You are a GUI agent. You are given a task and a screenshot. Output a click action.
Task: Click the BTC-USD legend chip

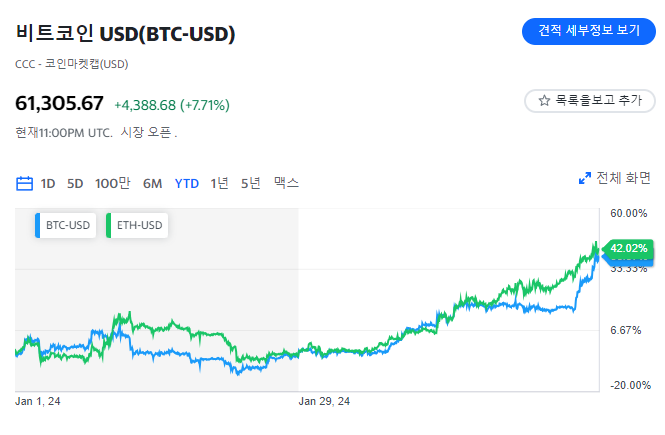coord(66,225)
